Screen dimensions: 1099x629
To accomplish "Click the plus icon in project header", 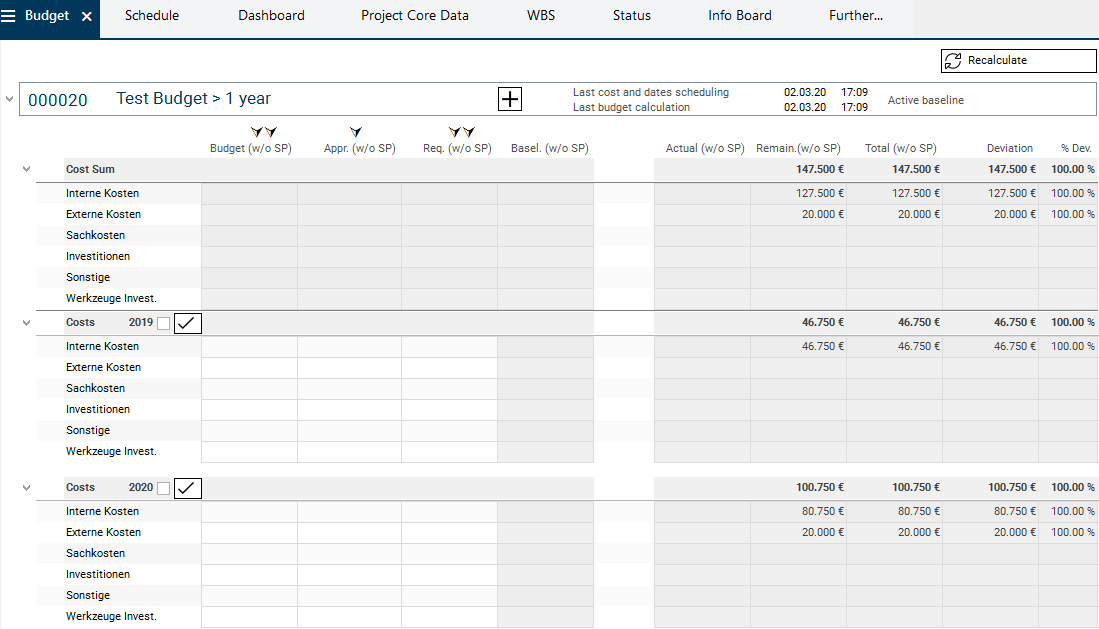I will tap(510, 99).
